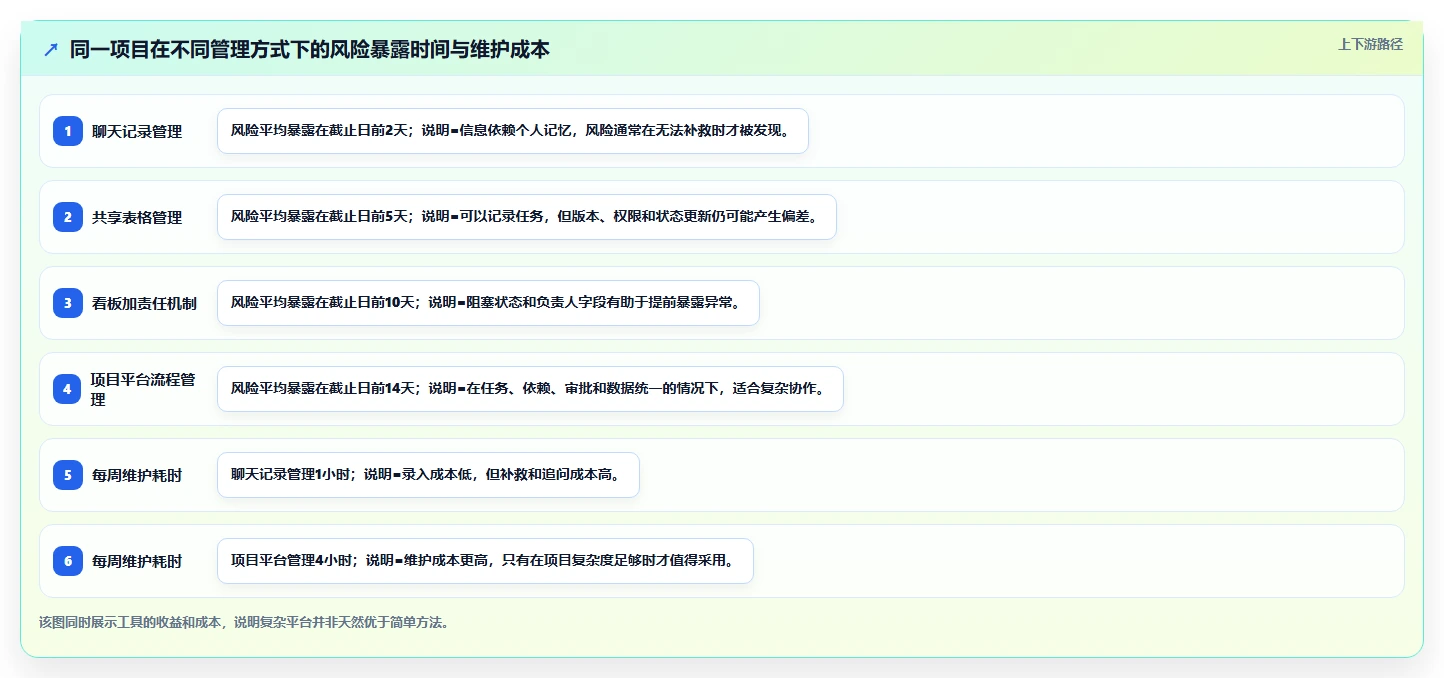Select 每周维护耗时 label in row 6
This screenshot has height=678, width=1444.
point(137,561)
